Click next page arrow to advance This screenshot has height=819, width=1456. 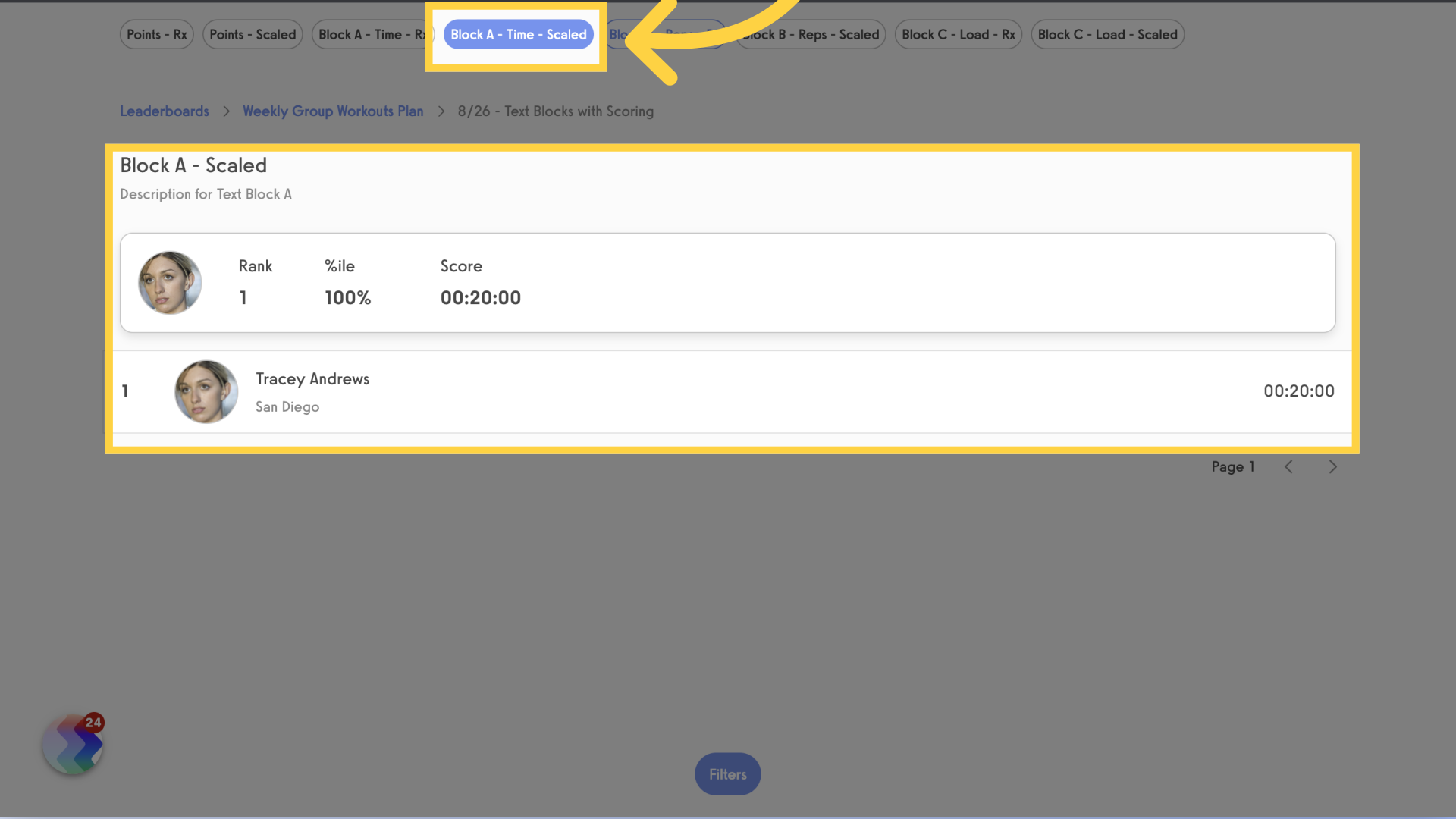pos(1333,467)
